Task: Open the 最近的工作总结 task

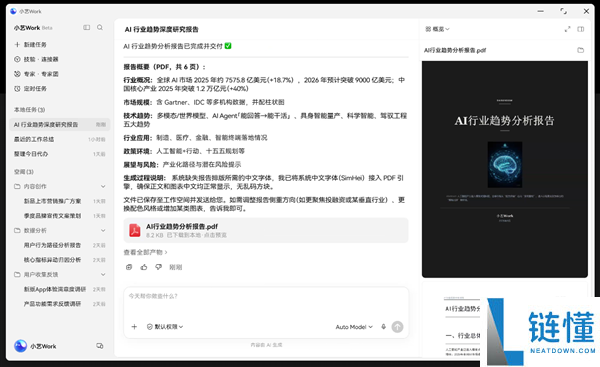Action: [x=60, y=139]
